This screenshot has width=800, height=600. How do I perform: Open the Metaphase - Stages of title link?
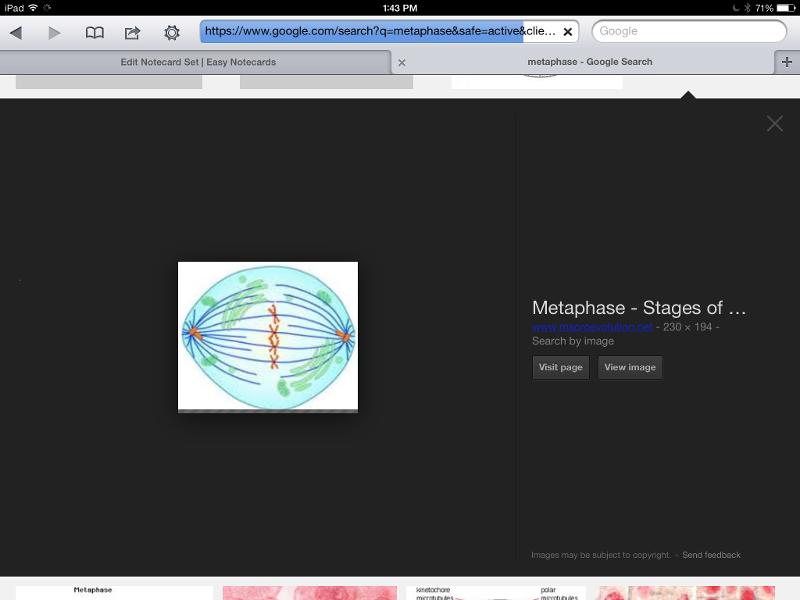click(x=639, y=307)
